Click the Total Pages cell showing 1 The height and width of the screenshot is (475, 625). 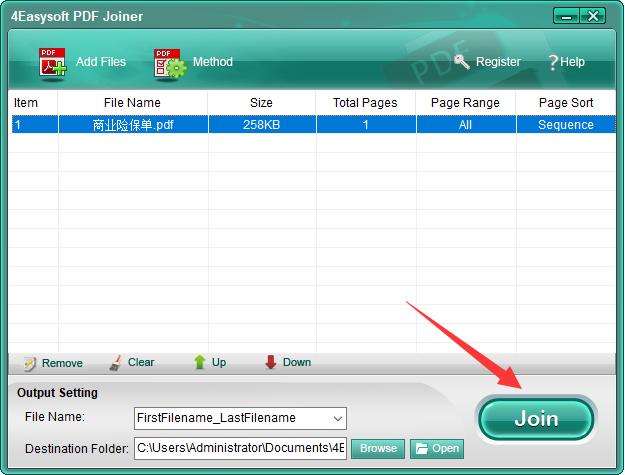366,125
